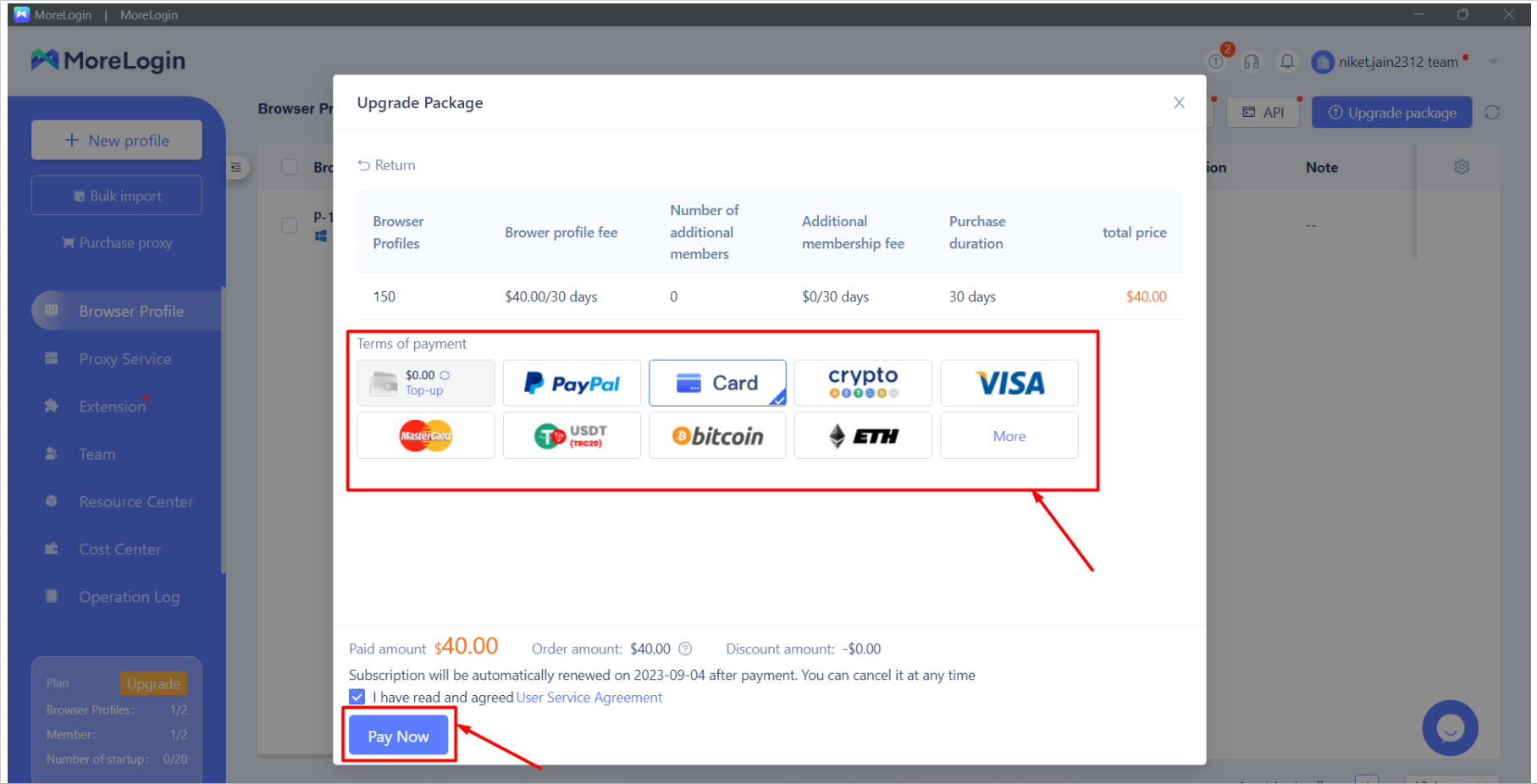This screenshot has width=1537, height=784.
Task: Click the 150 browser profiles cell
Action: (x=384, y=296)
